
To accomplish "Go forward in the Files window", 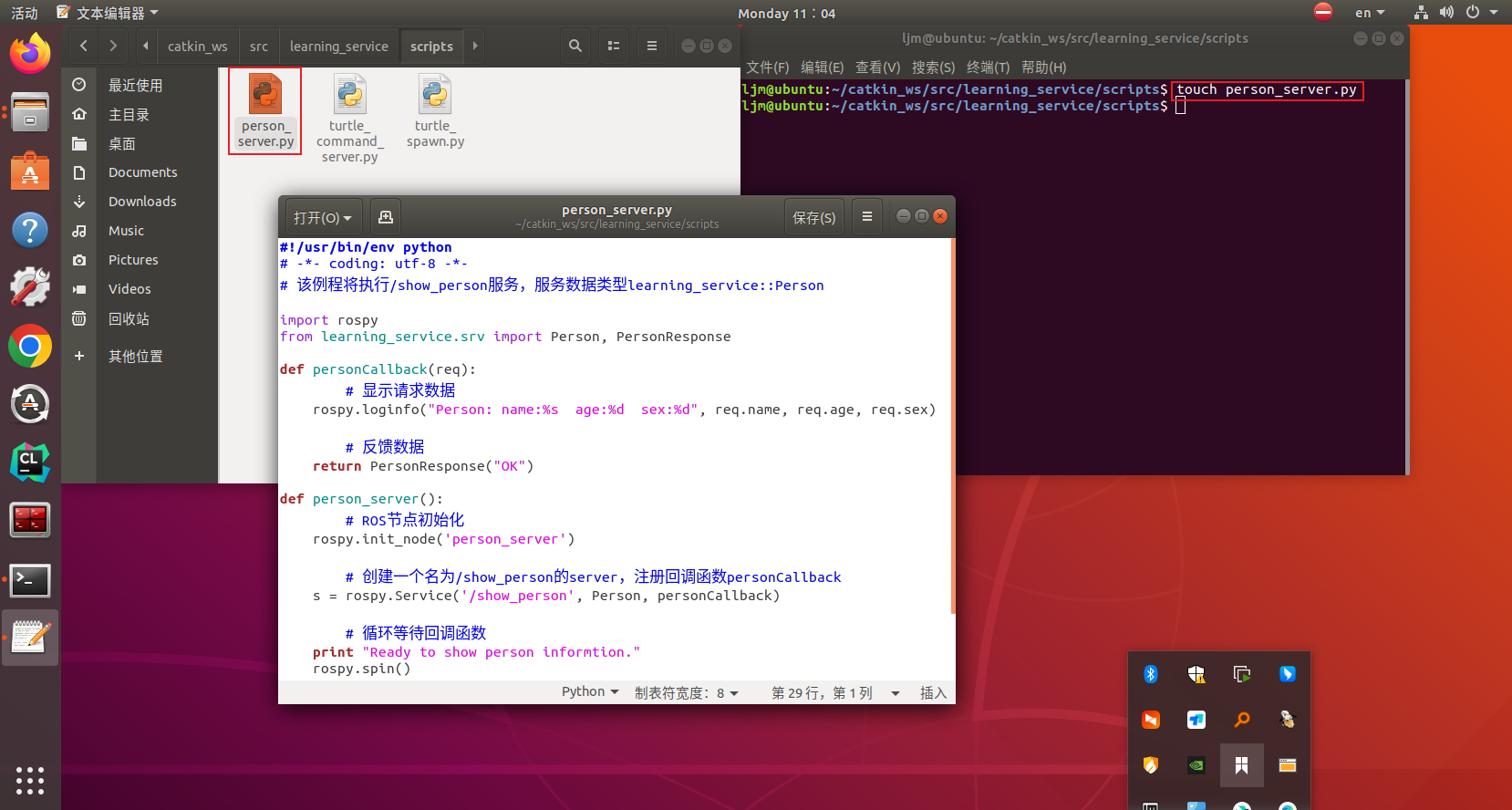I will pos(113,46).
